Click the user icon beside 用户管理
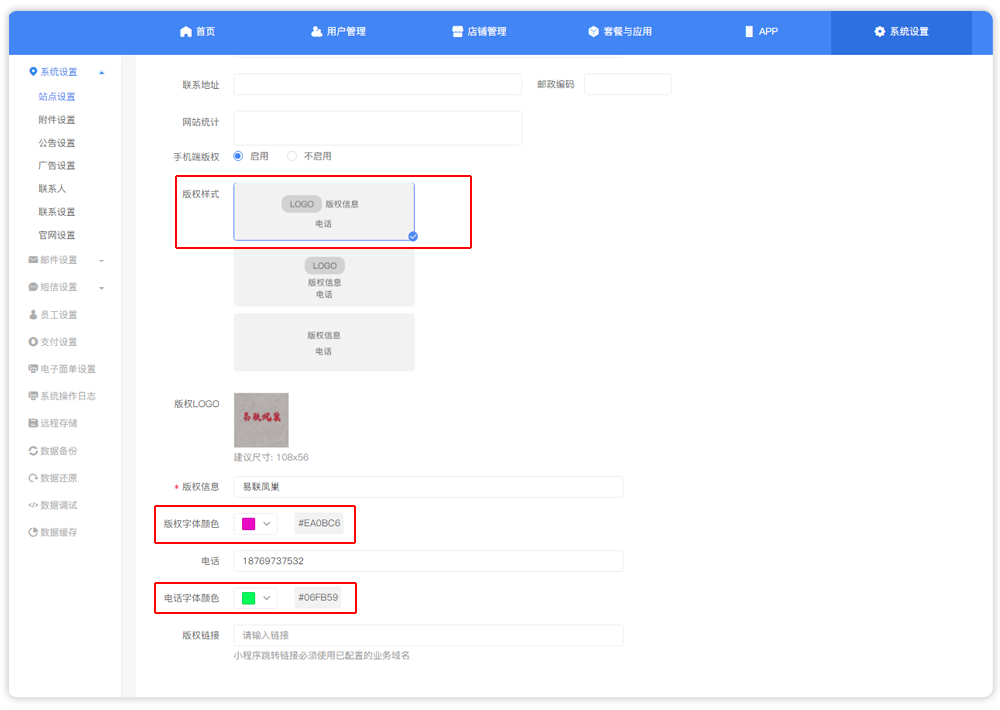The image size is (1000, 710). coord(316,31)
